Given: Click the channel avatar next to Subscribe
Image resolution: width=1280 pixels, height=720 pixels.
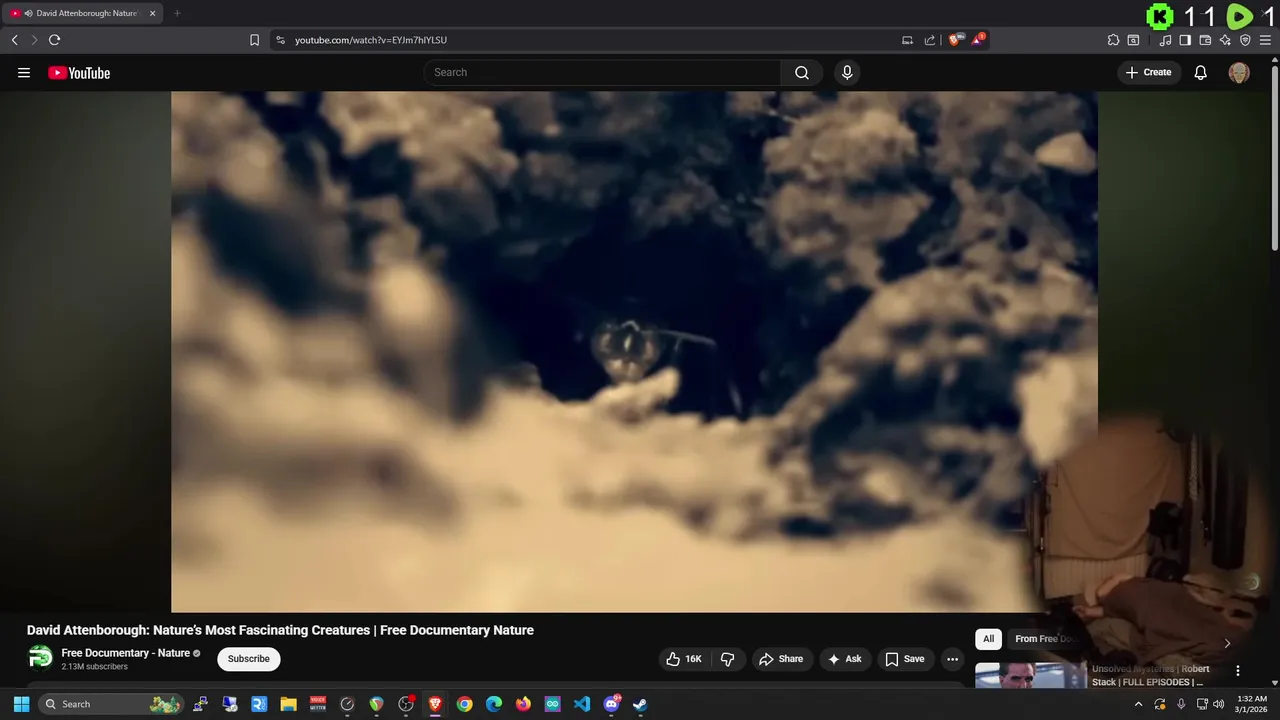Looking at the screenshot, I should (40, 658).
